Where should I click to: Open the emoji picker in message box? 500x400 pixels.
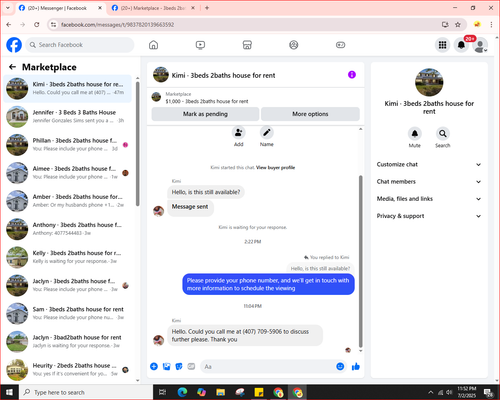340,366
